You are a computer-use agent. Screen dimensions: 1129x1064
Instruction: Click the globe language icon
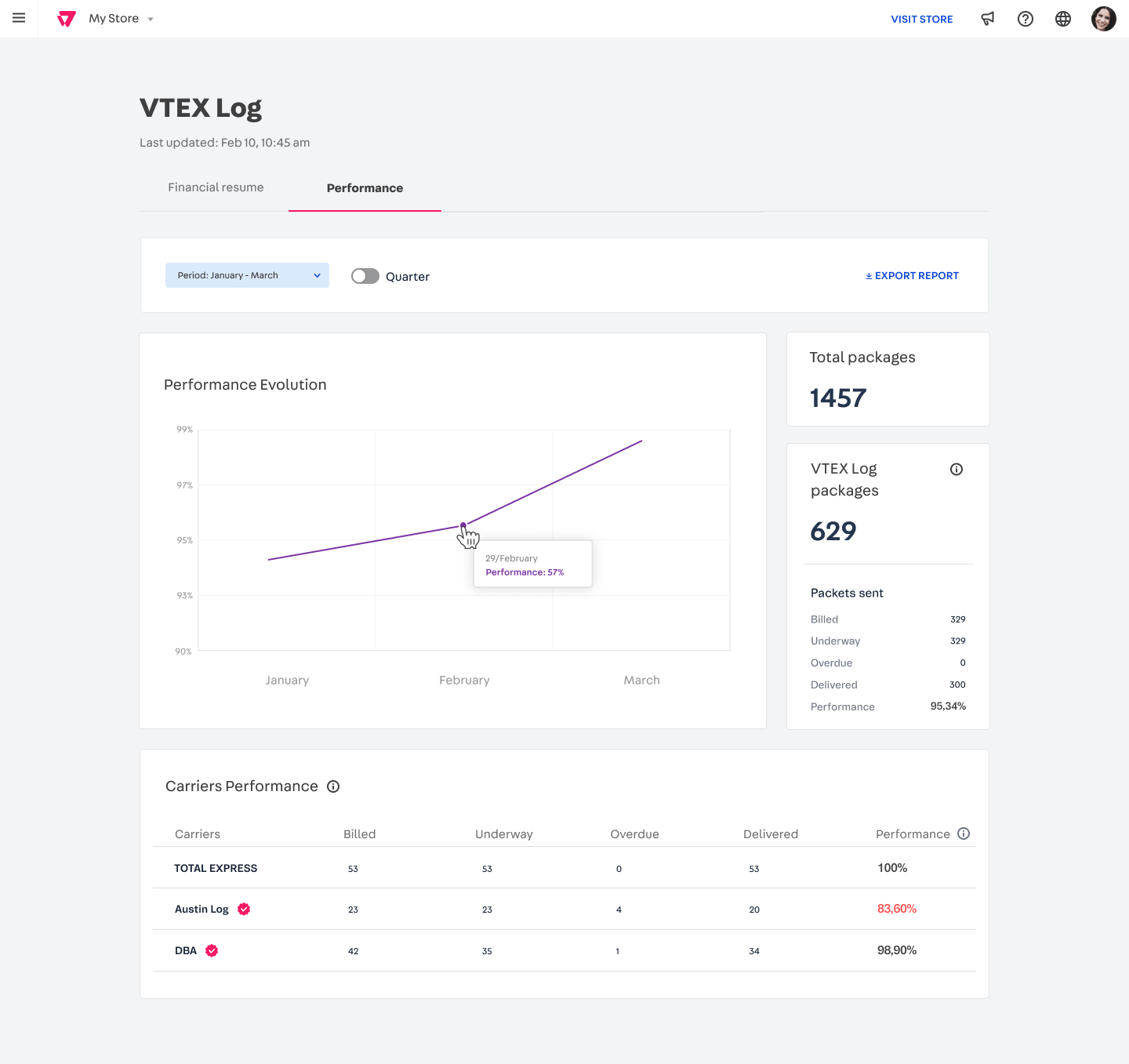(1063, 19)
